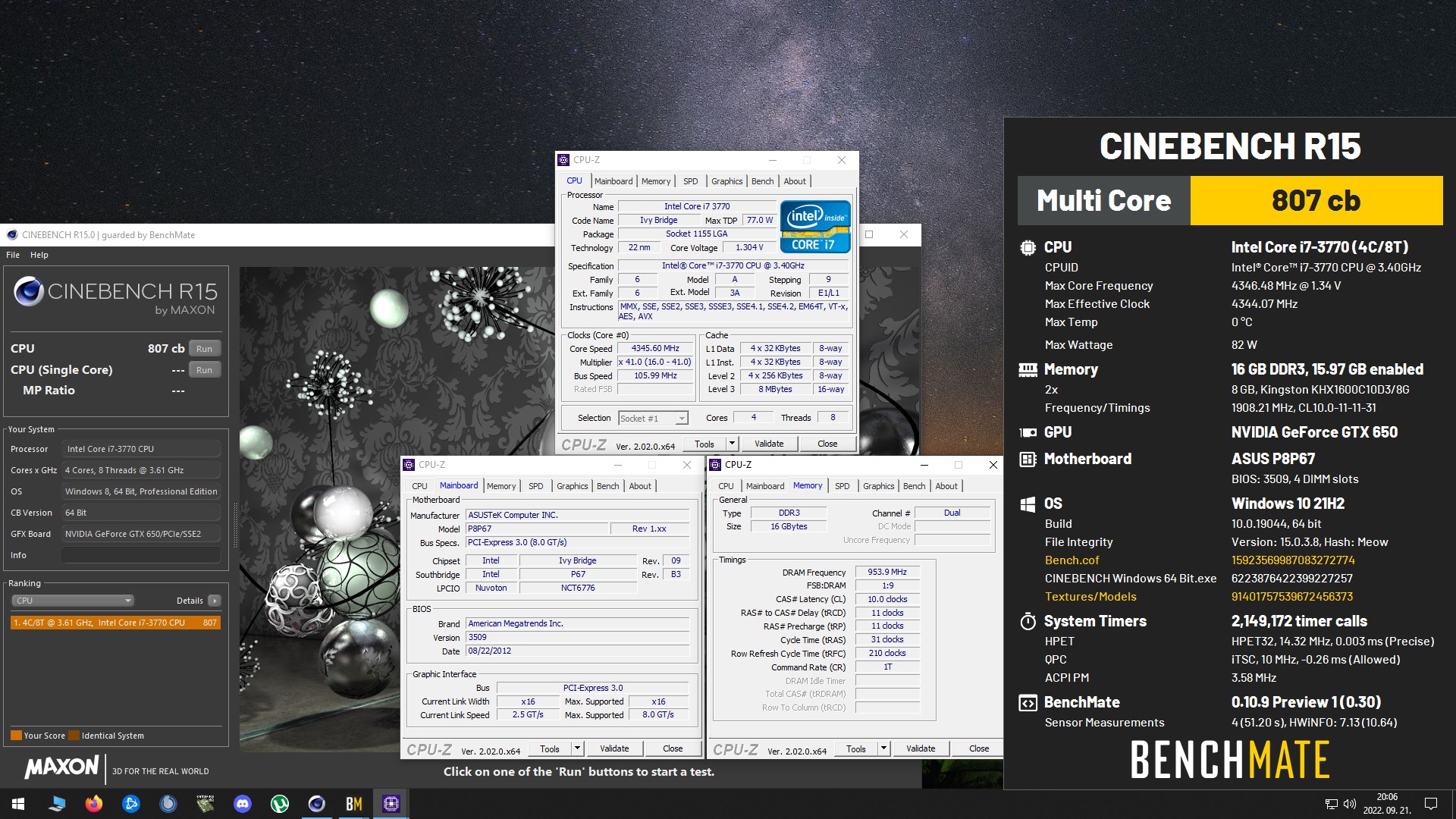Launch Firefox from the taskbar
Viewport: 1456px width, 819px height.
coord(94,804)
